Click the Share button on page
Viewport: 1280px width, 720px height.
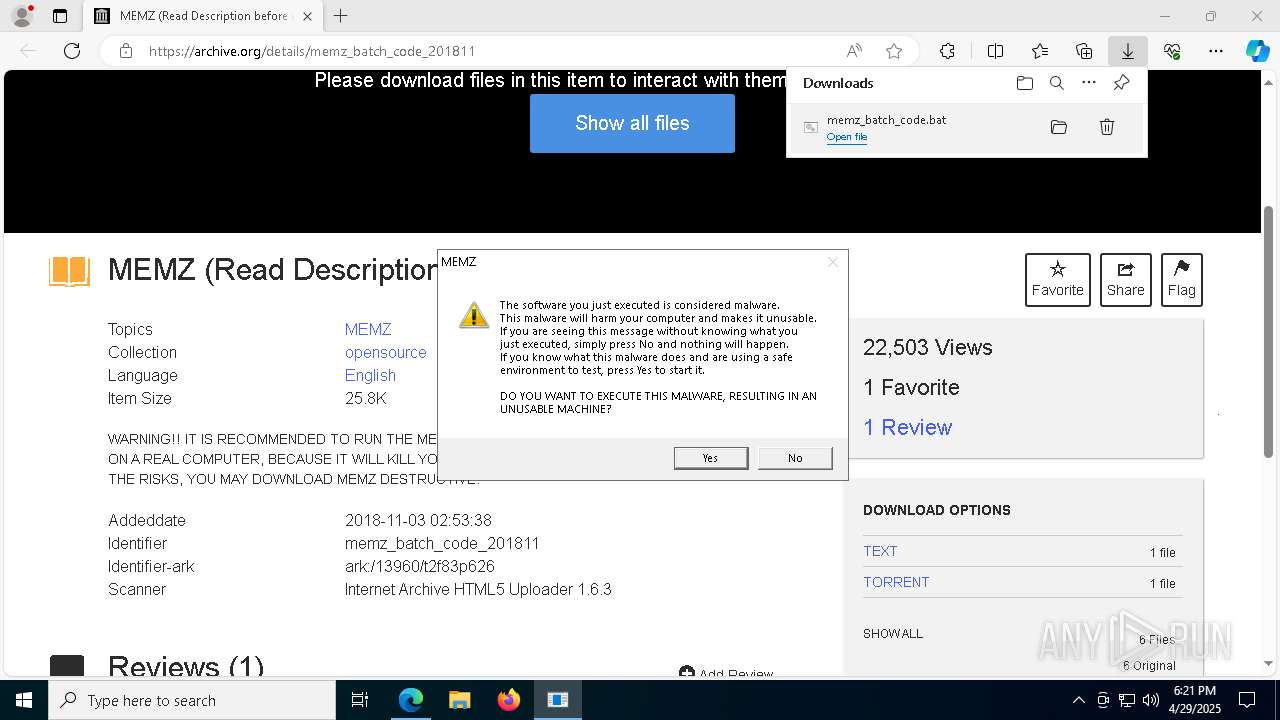coord(1125,280)
